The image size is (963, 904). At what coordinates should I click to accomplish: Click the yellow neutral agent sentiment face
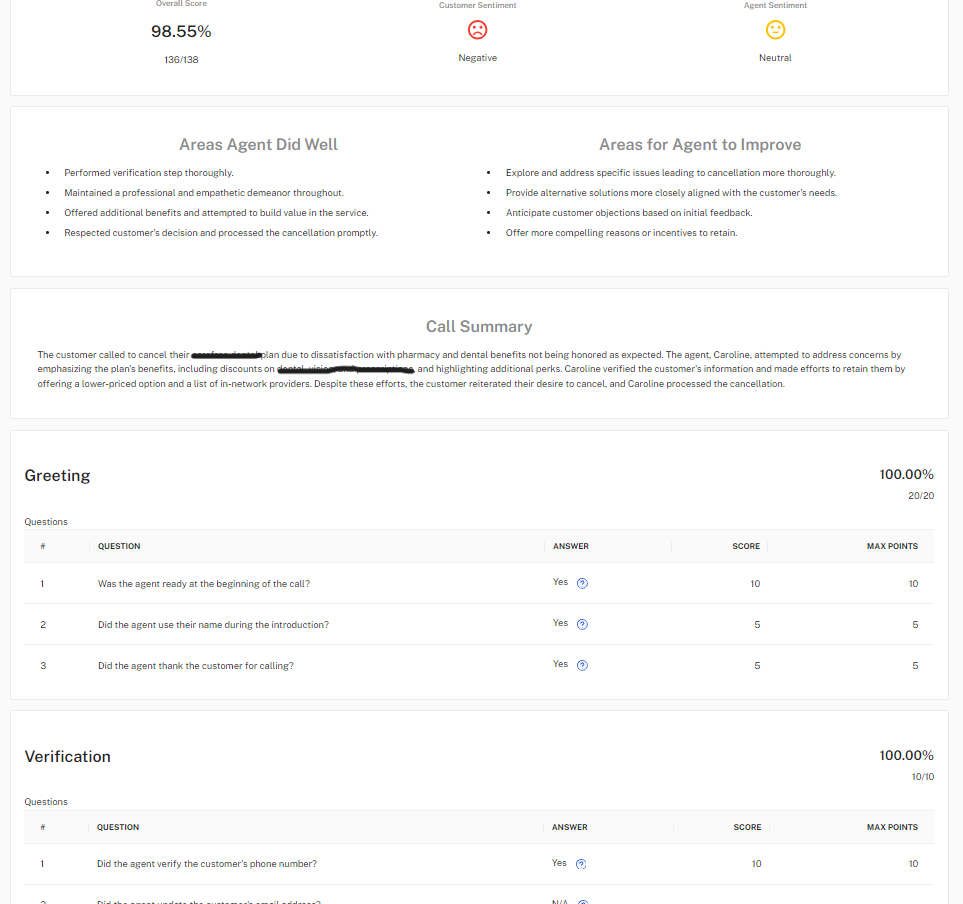775,30
